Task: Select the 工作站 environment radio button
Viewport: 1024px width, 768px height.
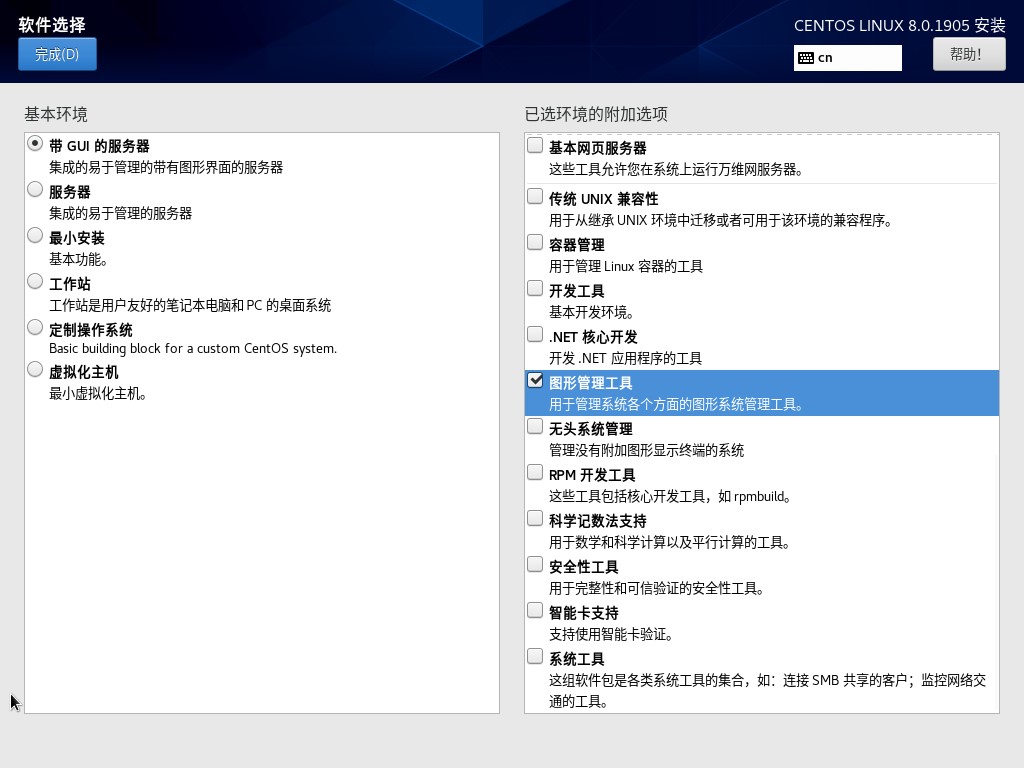Action: (35, 281)
